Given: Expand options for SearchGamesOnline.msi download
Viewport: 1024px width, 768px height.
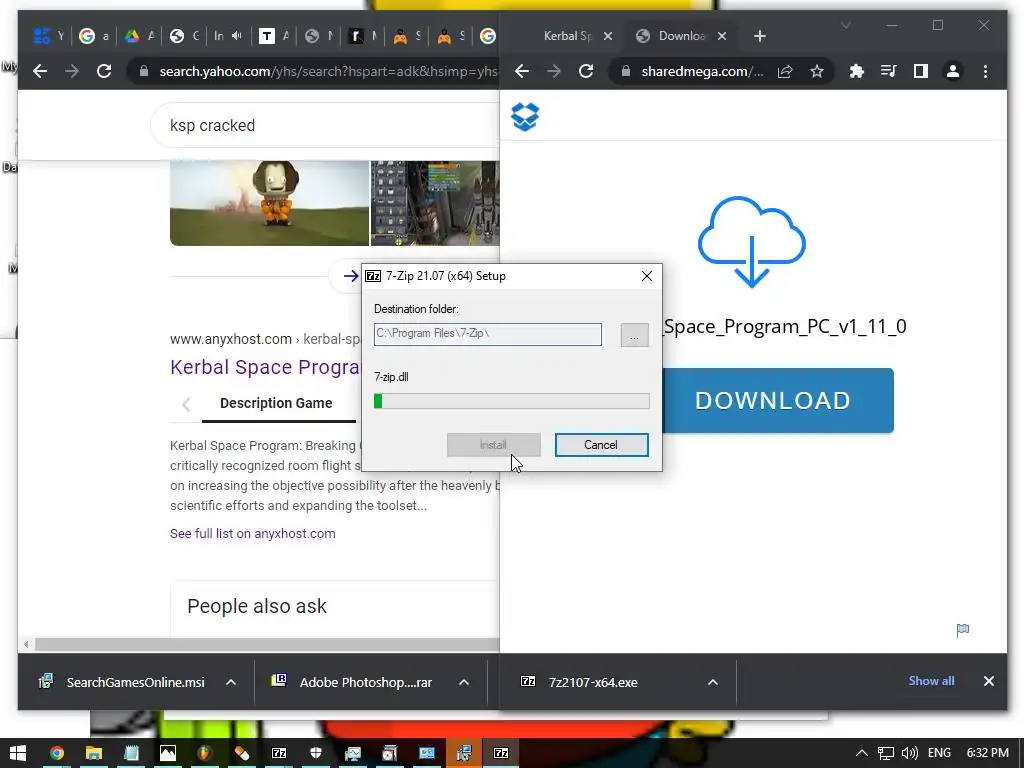Looking at the screenshot, I should point(231,682).
